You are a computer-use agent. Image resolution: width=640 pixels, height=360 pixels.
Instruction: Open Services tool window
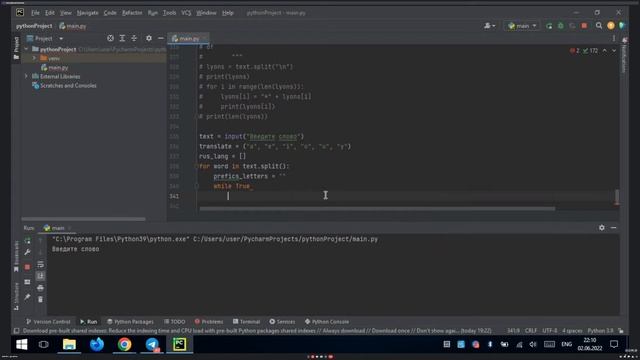click(282, 322)
